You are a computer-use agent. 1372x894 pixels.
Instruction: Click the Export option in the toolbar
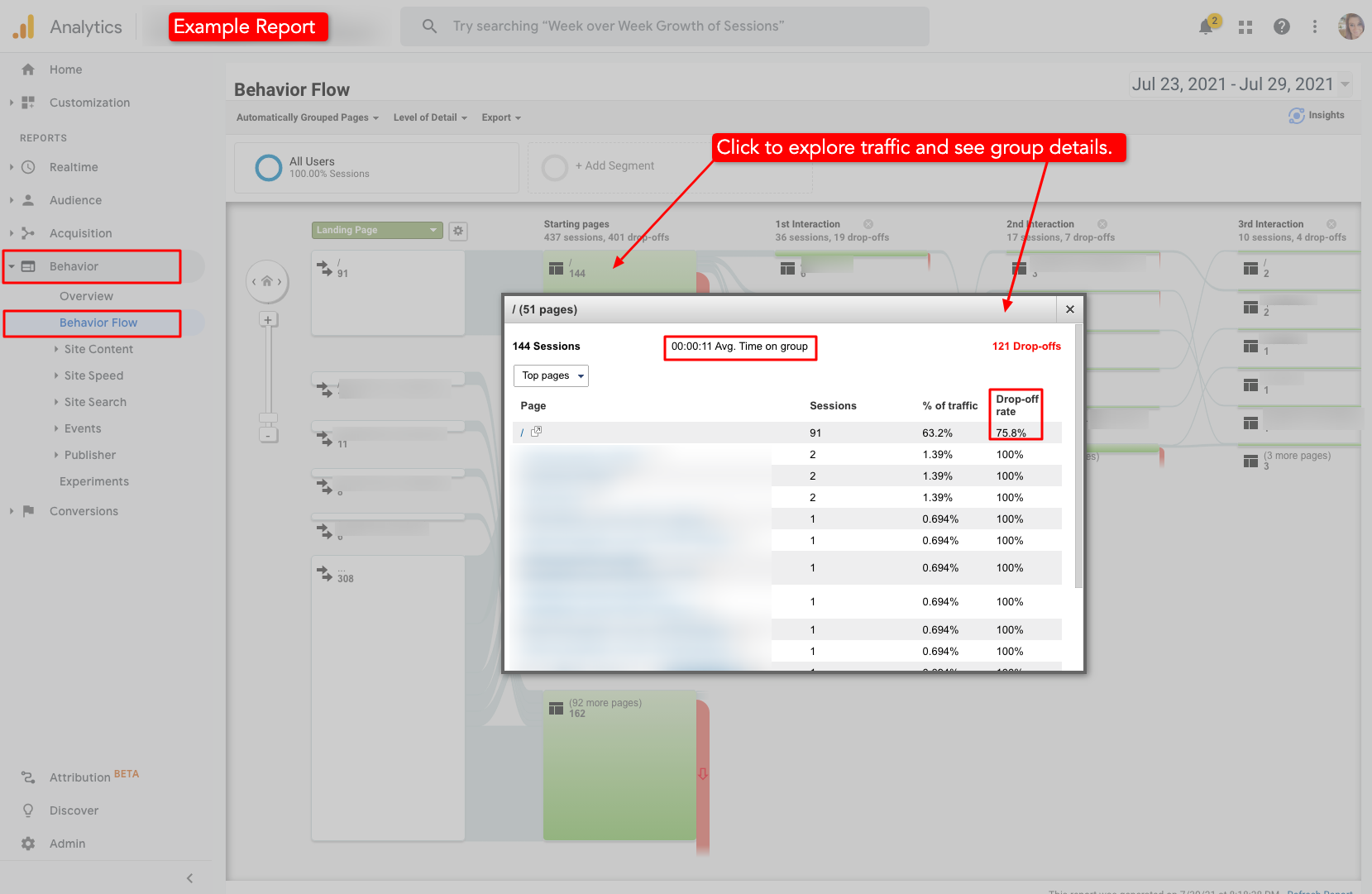click(x=500, y=117)
